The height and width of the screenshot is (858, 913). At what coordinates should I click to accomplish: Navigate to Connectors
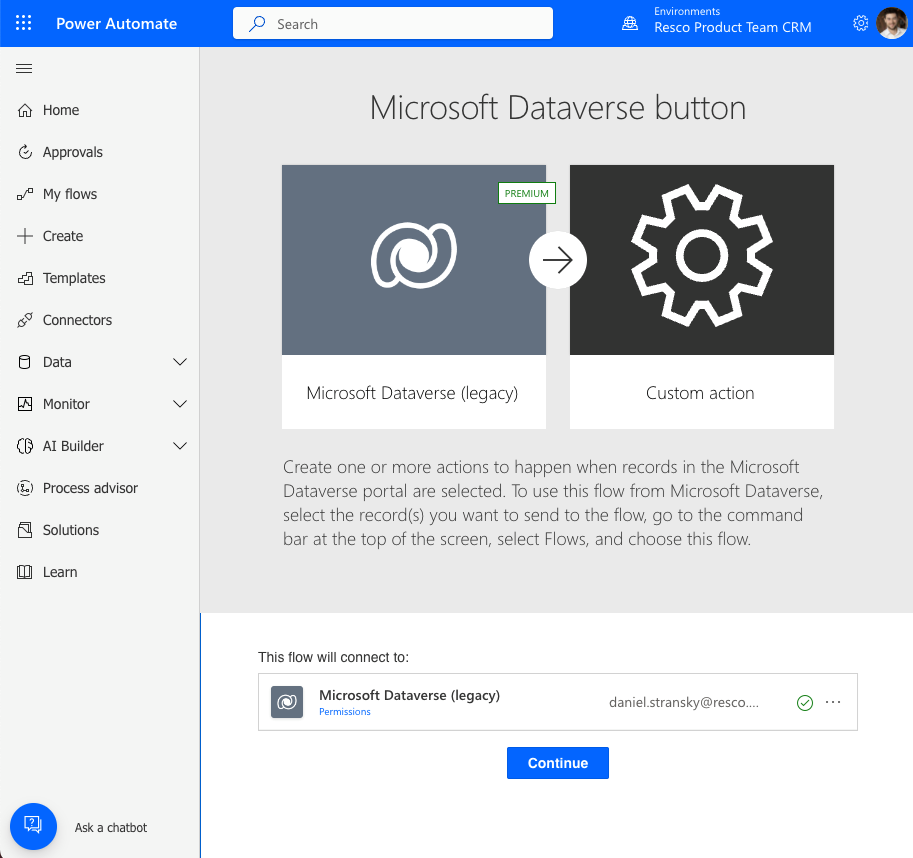[x=77, y=320]
